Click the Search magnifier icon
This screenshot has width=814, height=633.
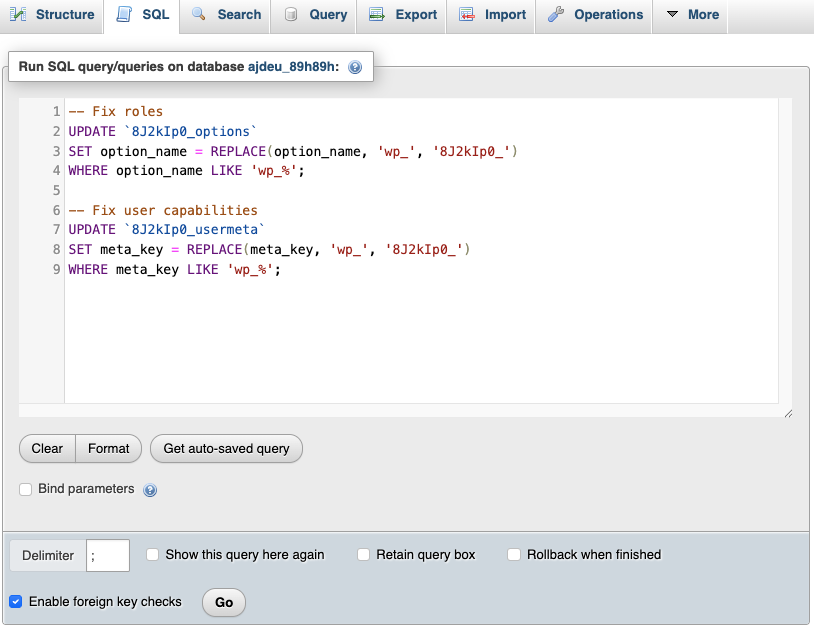tap(198, 14)
